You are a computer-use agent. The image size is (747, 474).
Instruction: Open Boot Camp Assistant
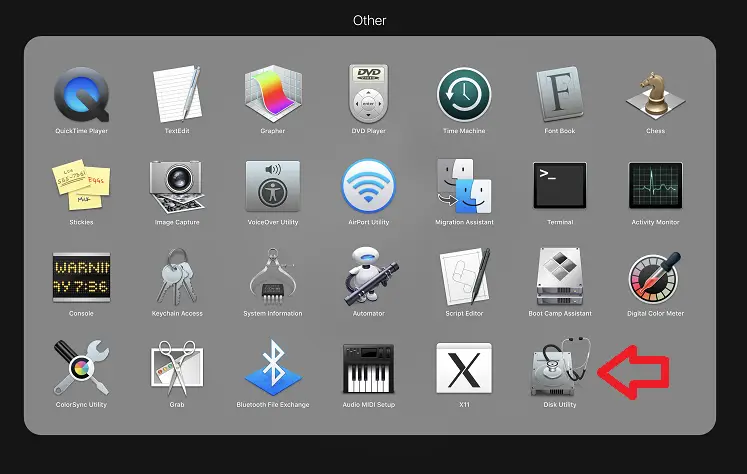tap(560, 277)
